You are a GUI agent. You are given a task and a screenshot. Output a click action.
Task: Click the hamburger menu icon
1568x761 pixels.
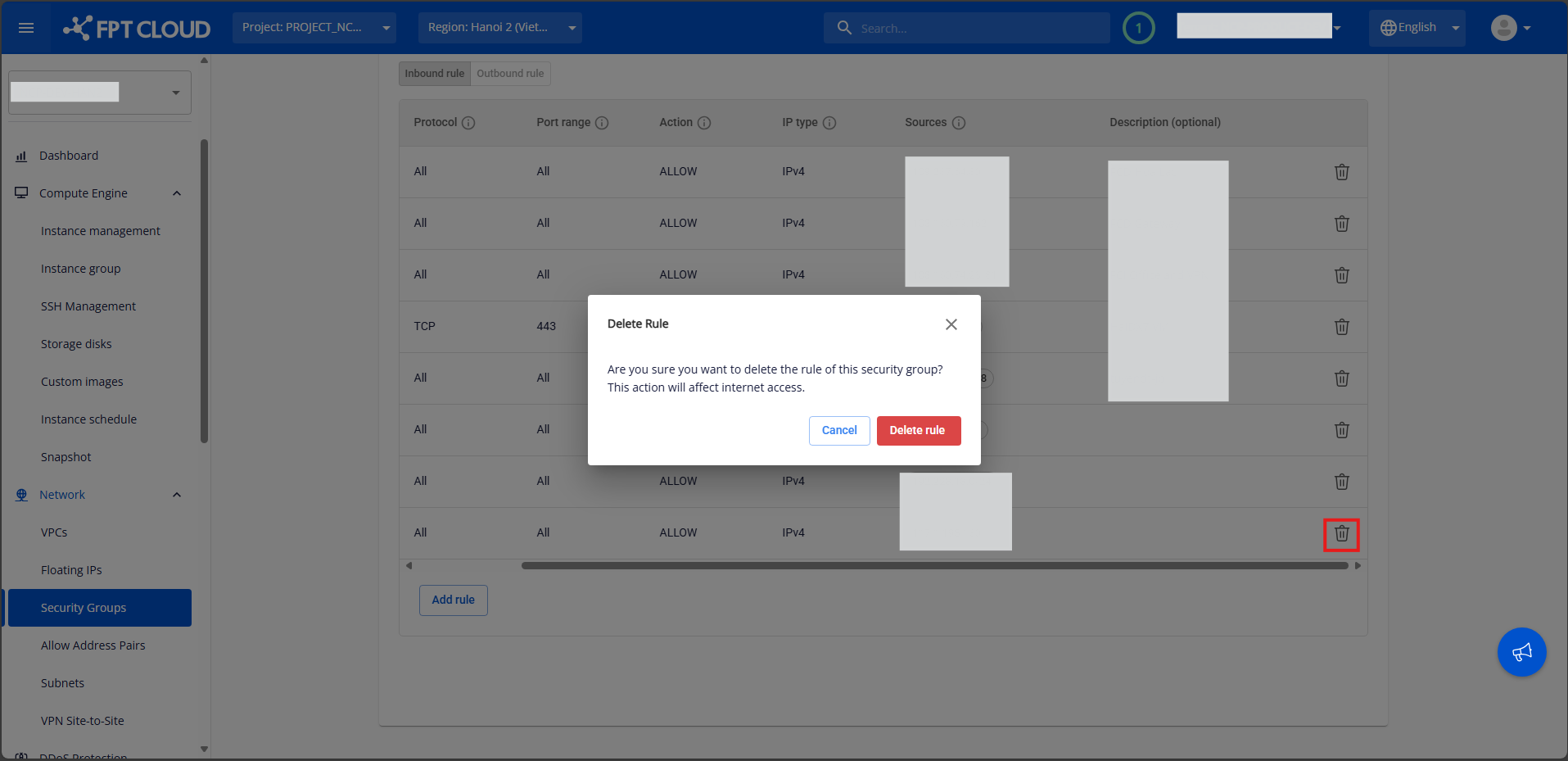tap(26, 28)
